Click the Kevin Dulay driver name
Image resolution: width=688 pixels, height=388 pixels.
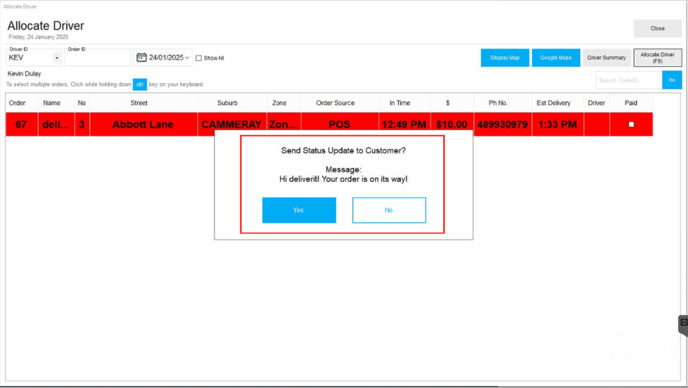tap(24, 74)
